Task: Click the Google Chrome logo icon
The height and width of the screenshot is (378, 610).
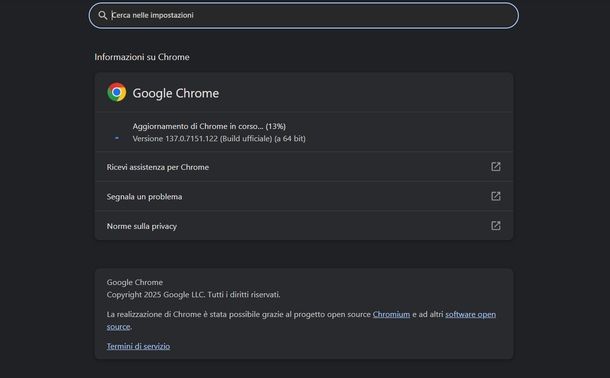Action: (117, 92)
